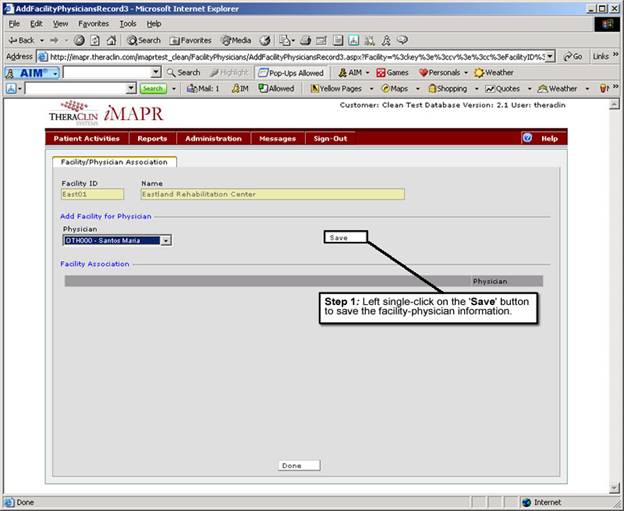Expand the AIM search box dropdown

(156, 73)
